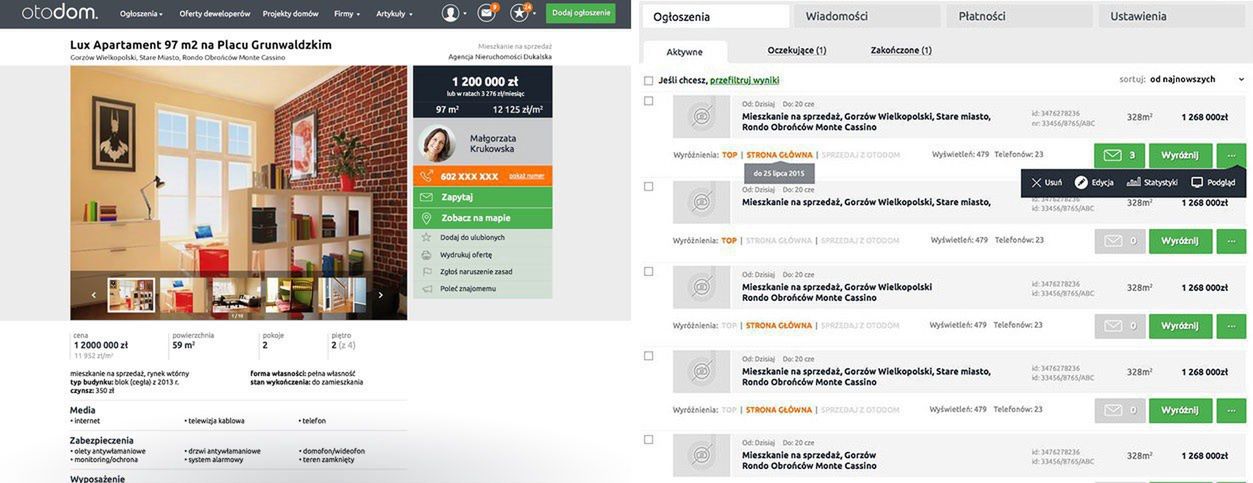Open Oferty deweloperów in top navigation

215,14
